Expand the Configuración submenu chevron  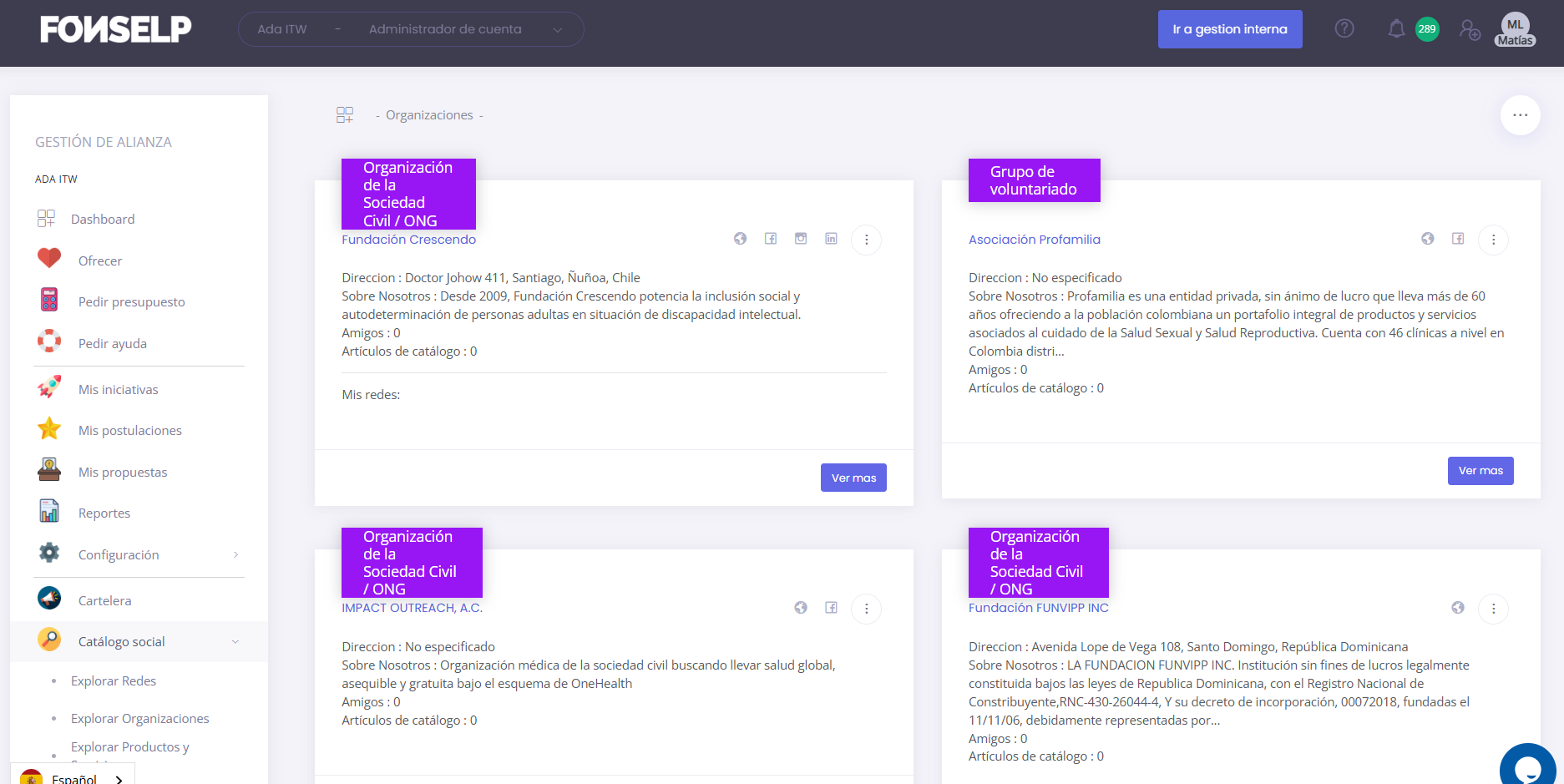[x=237, y=554]
